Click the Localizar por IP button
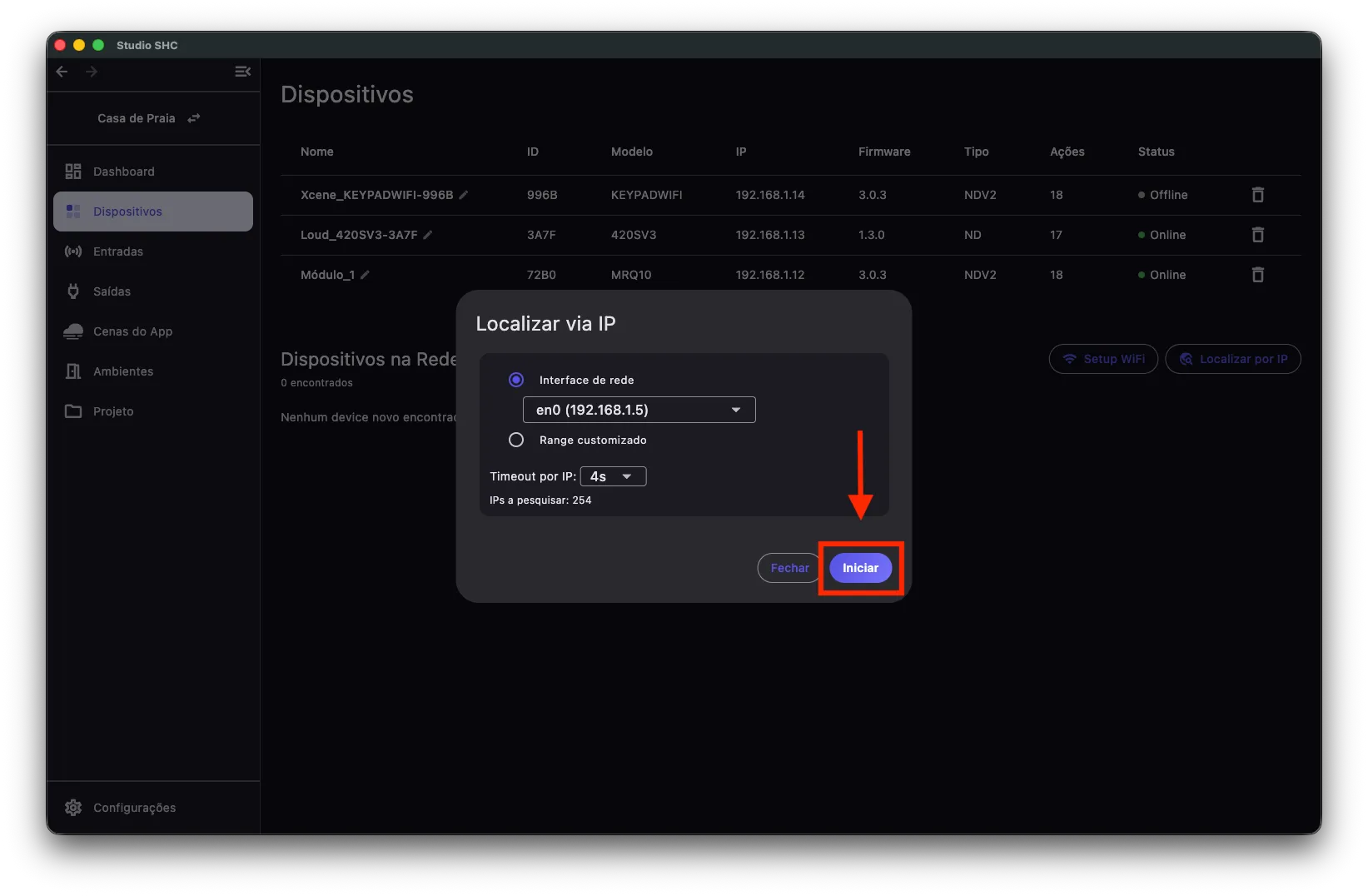The image size is (1368, 896). tap(1233, 359)
